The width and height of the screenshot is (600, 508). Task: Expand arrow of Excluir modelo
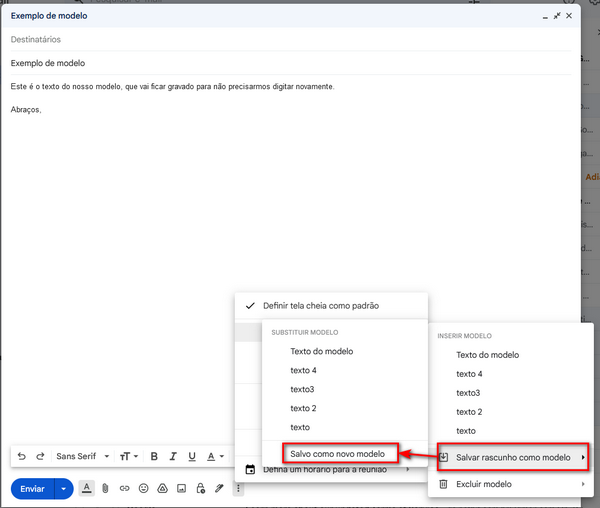click(583, 484)
